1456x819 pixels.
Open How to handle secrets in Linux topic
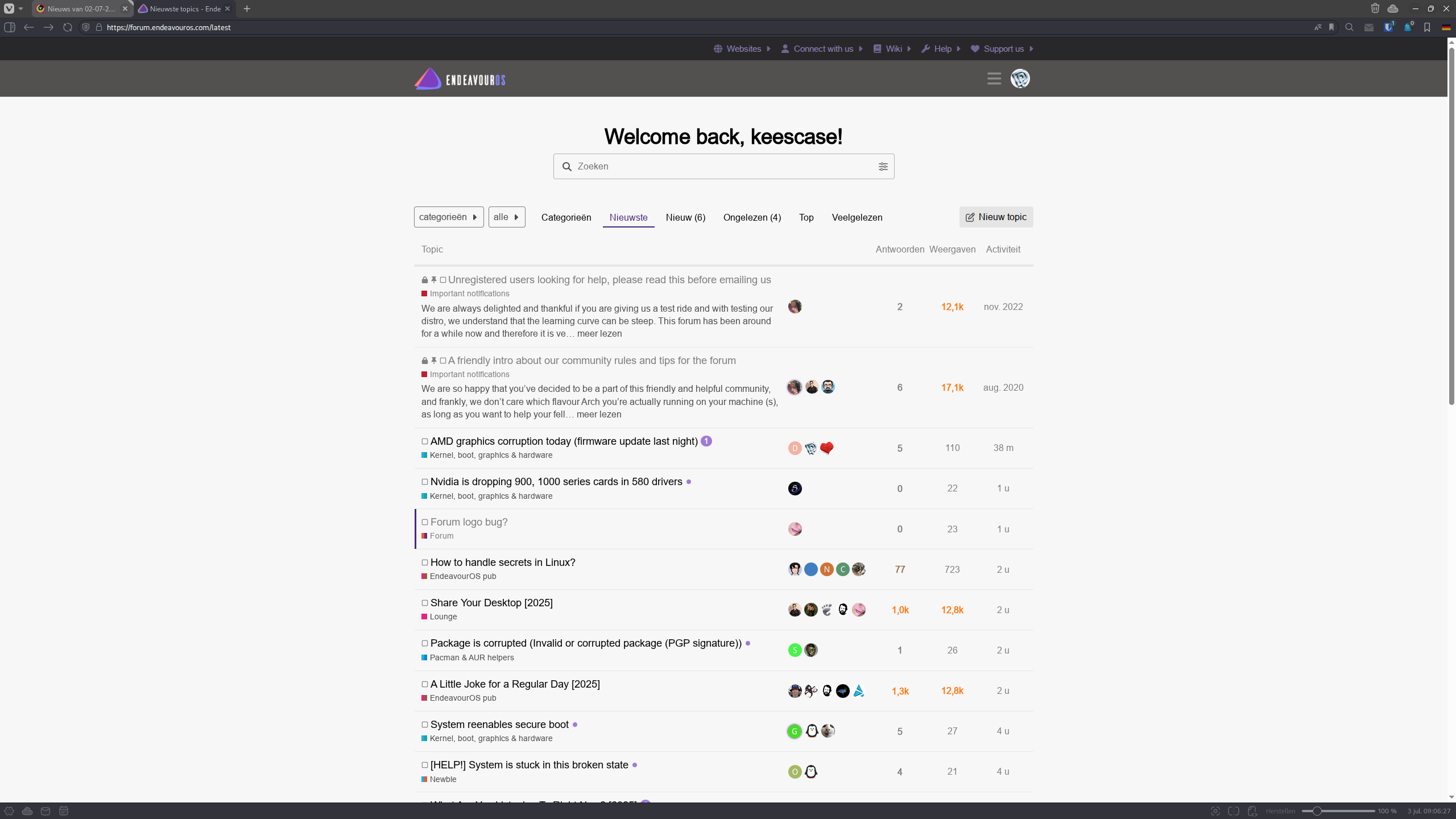pyautogui.click(x=503, y=562)
